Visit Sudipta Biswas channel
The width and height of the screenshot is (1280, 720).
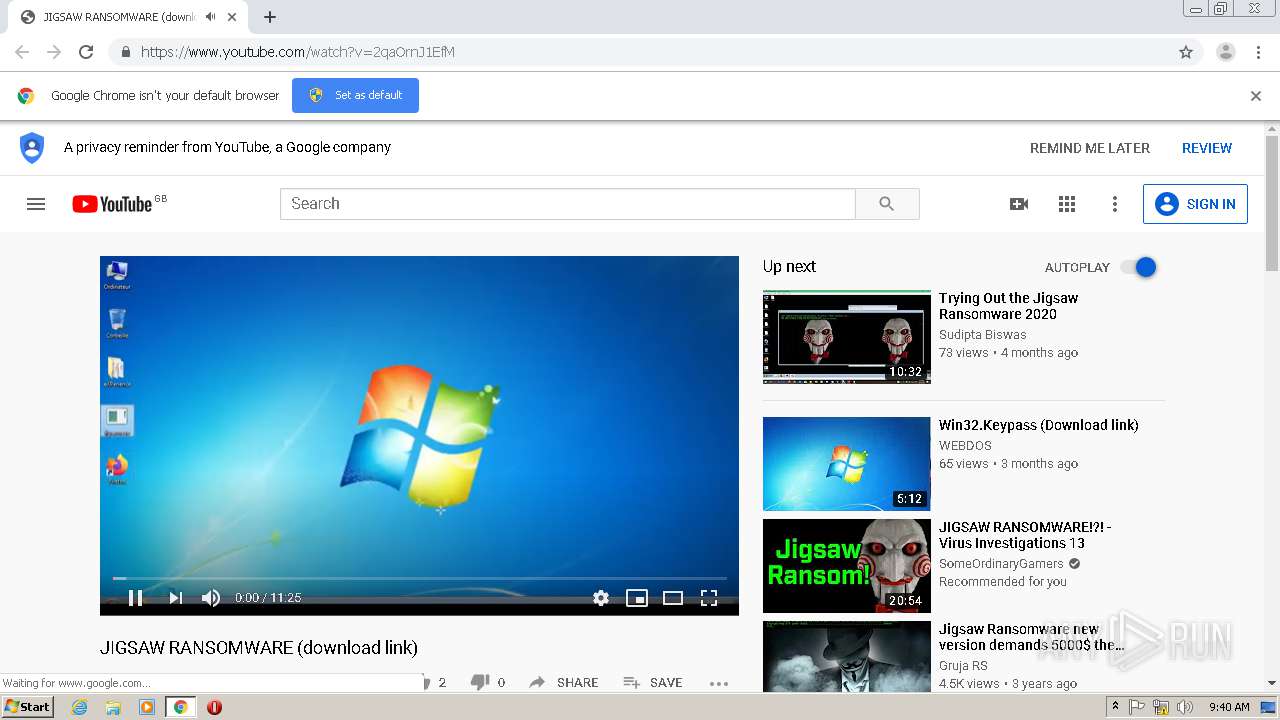tap(983, 335)
